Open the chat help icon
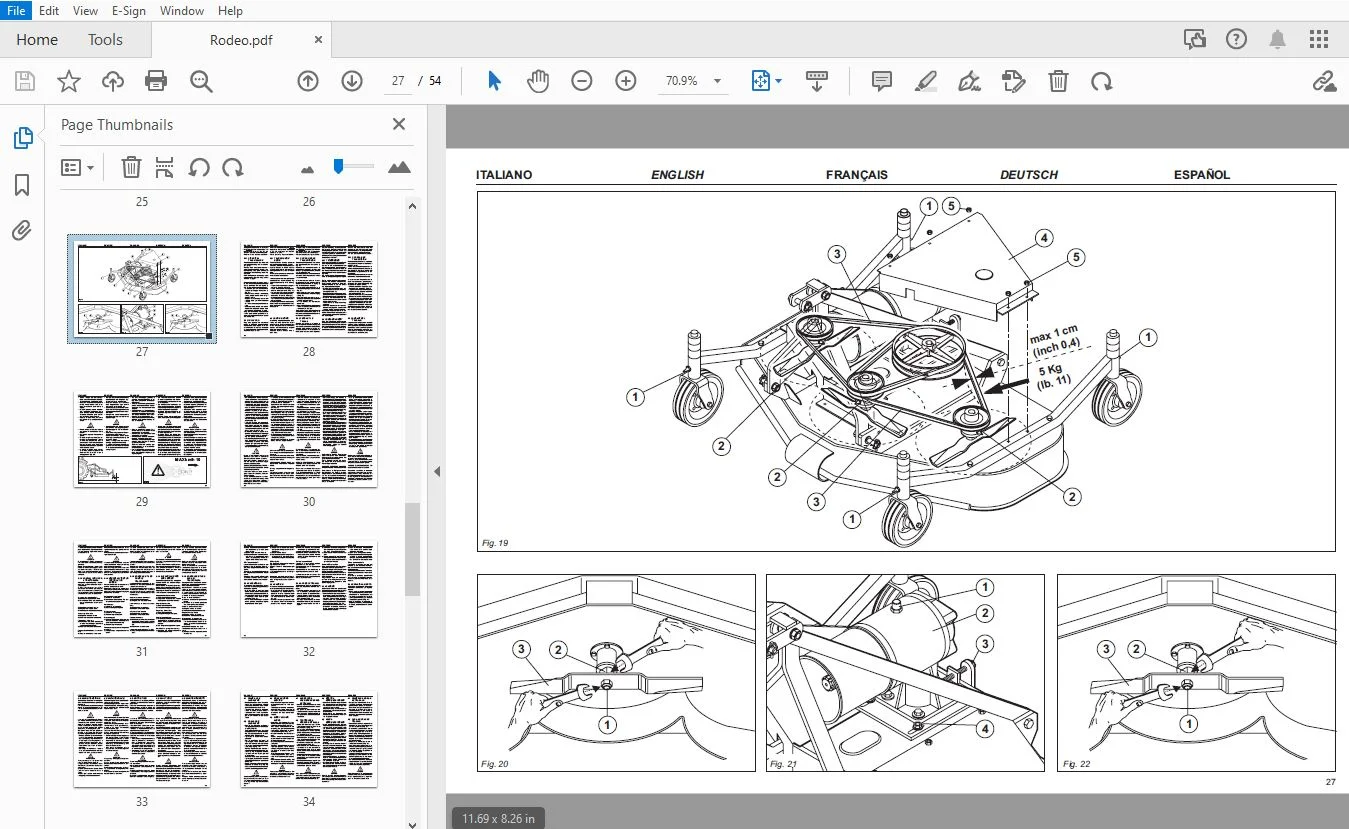Screen dimensions: 1349x829 [x=1194, y=40]
